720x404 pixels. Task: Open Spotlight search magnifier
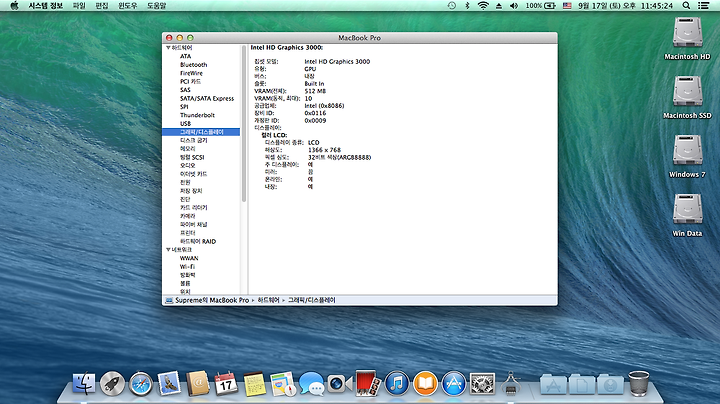click(x=686, y=6)
